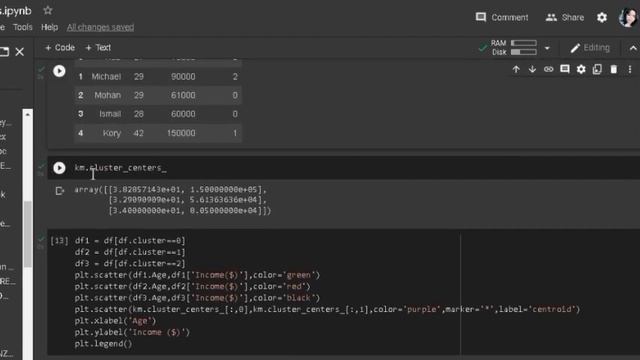This screenshot has width=640, height=360.
Task: Click the line 'df1 = df[df.cluster==0]'
Action: pos(130,240)
